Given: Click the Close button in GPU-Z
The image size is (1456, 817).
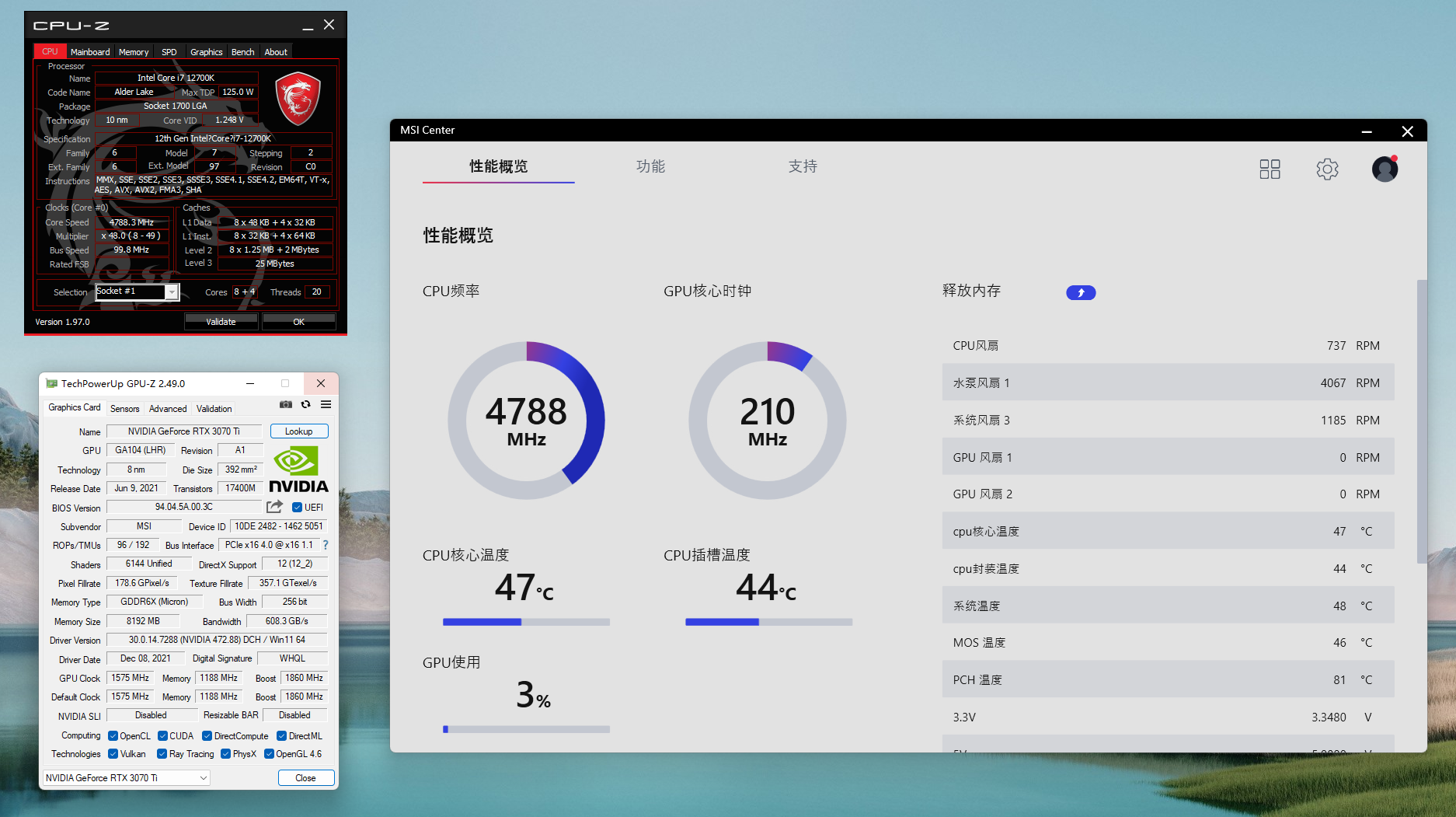Looking at the screenshot, I should point(306,777).
